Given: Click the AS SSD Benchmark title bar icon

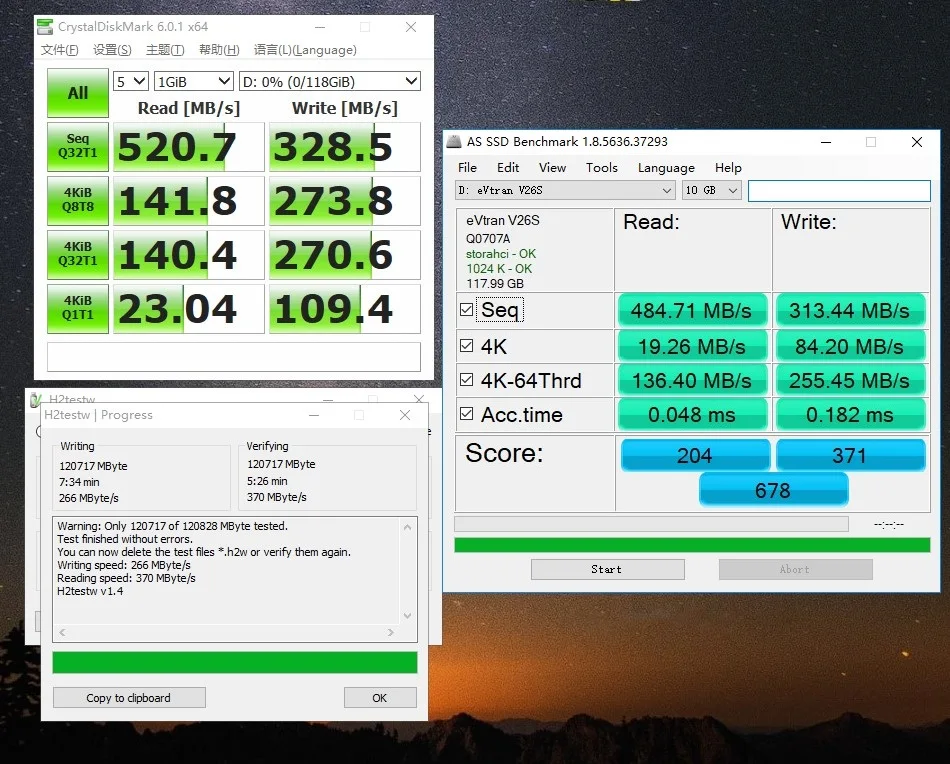Looking at the screenshot, I should pyautogui.click(x=454, y=142).
